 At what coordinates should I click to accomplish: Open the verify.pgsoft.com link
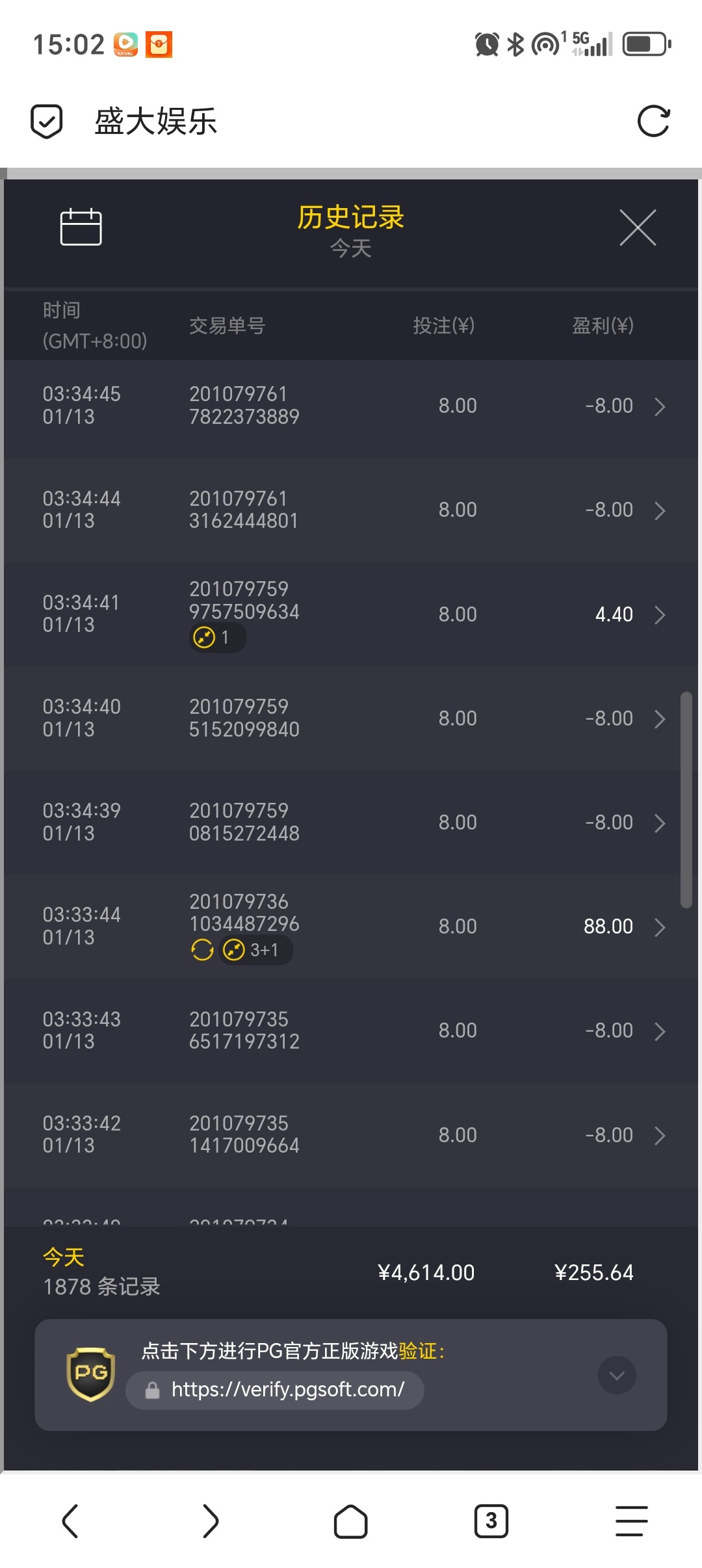pos(287,1390)
